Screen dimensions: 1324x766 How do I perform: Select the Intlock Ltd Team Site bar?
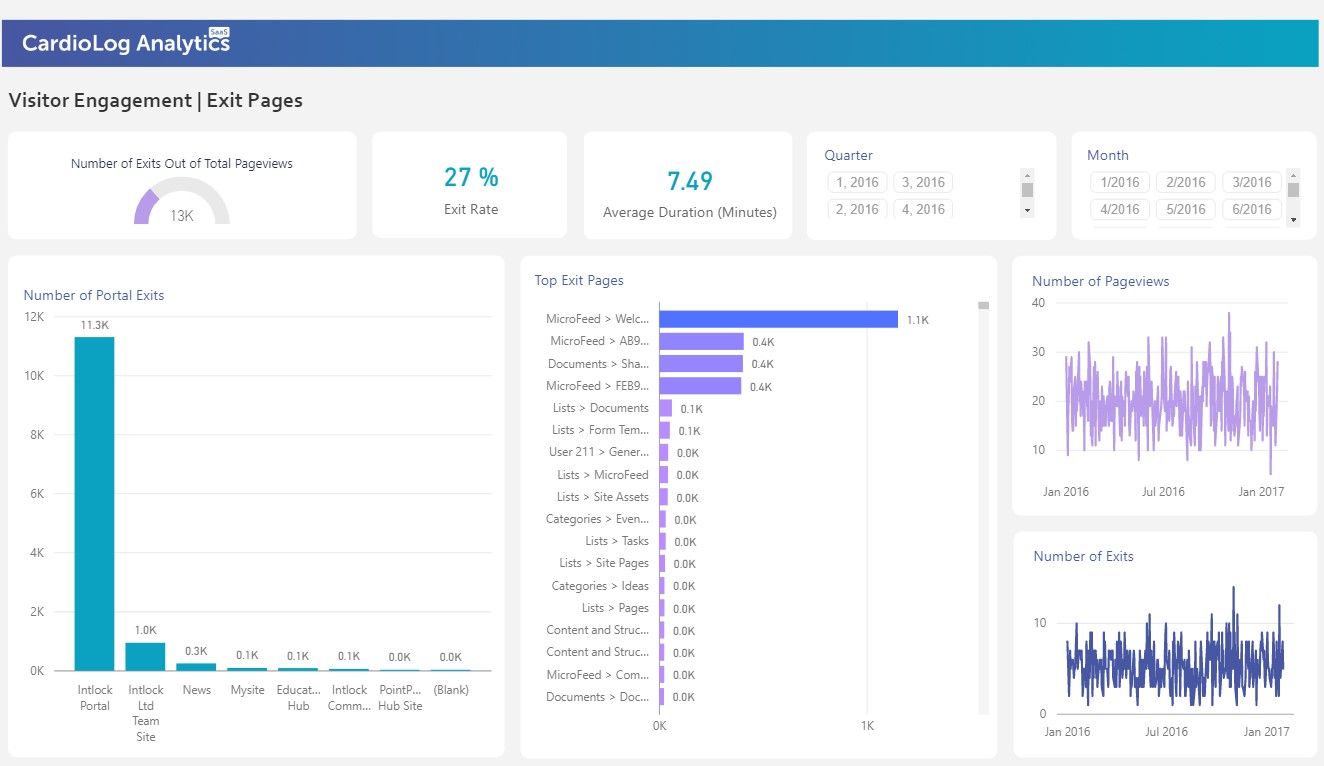[x=146, y=656]
